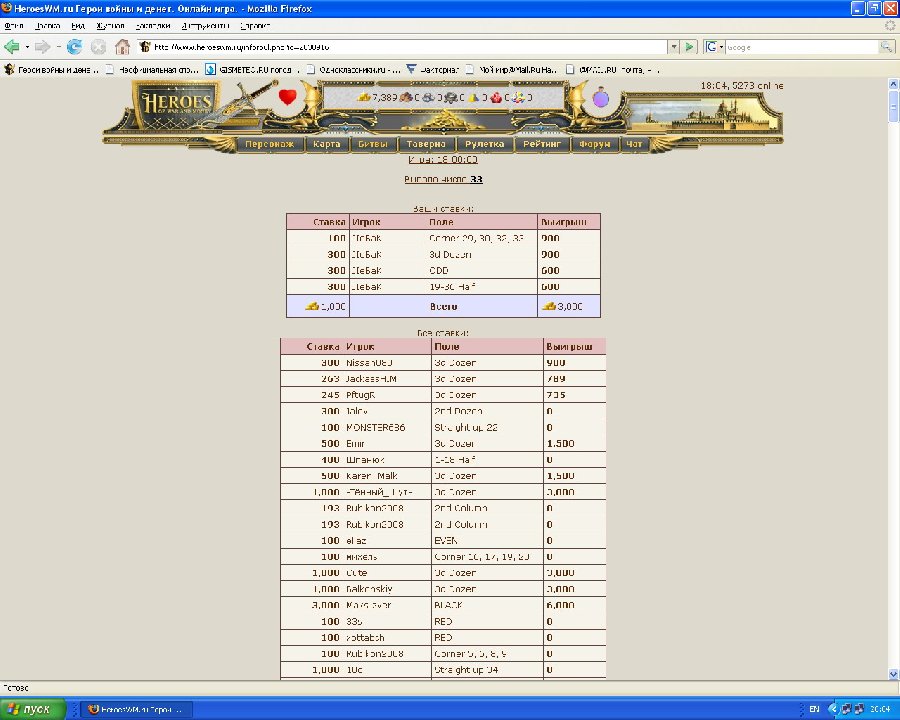Click the red heart health icon
Image resolution: width=900 pixels, height=720 pixels.
(x=288, y=97)
